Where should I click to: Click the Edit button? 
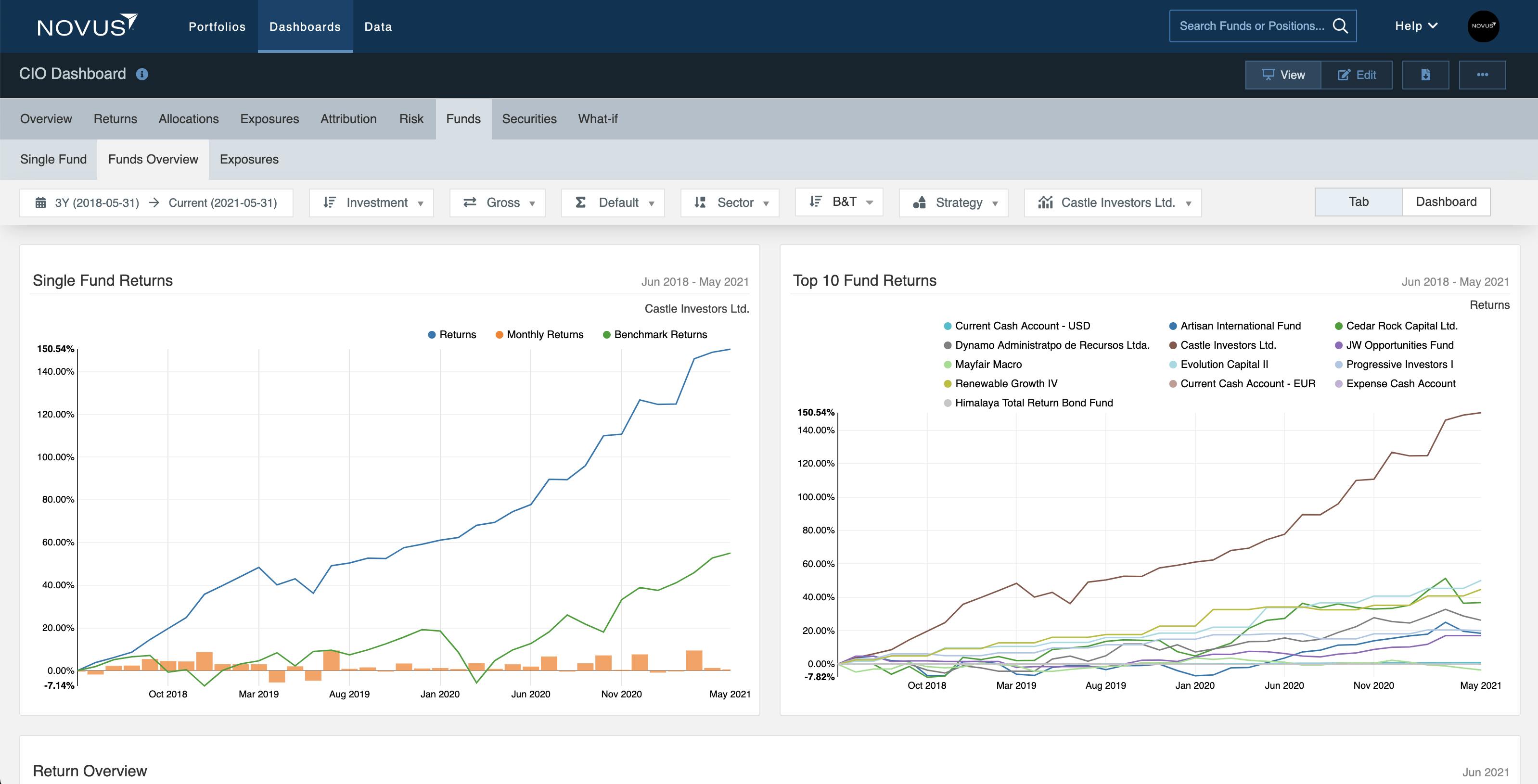(1357, 75)
